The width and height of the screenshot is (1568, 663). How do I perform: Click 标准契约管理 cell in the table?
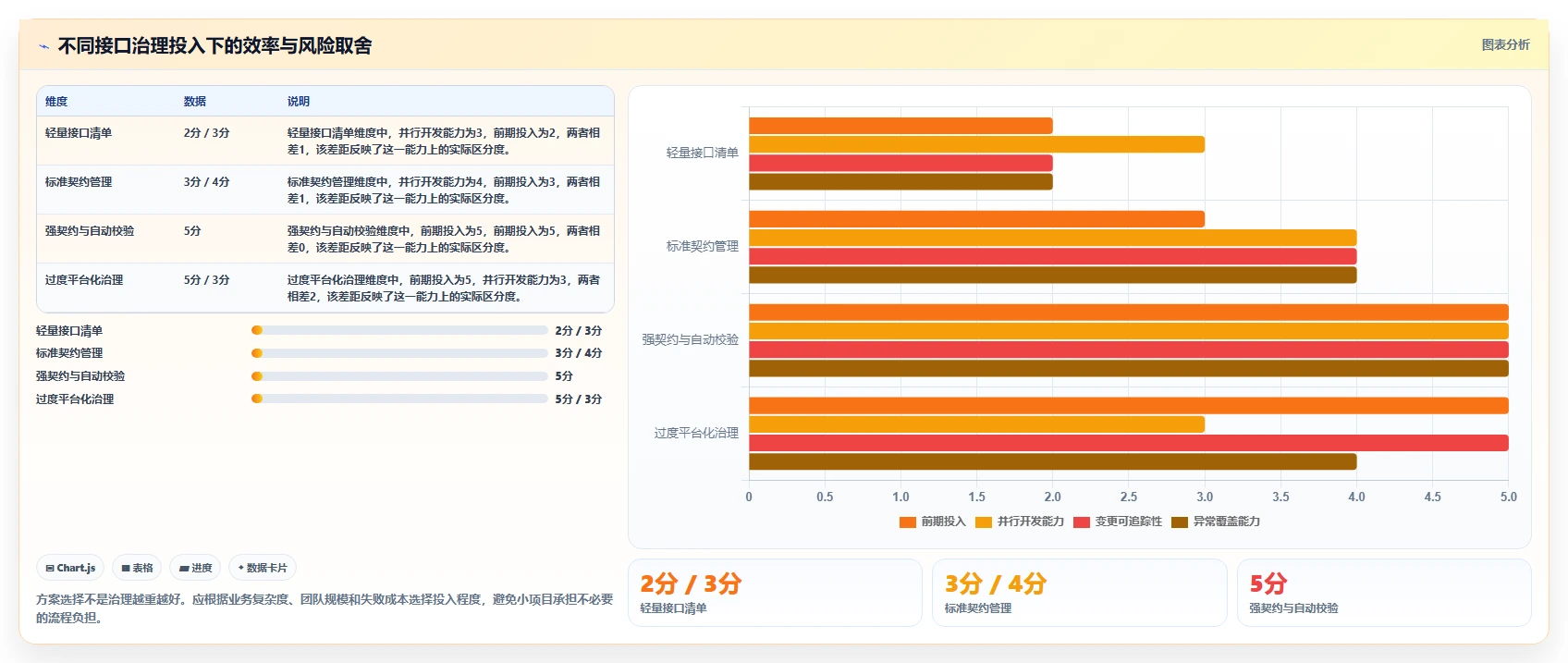79,182
